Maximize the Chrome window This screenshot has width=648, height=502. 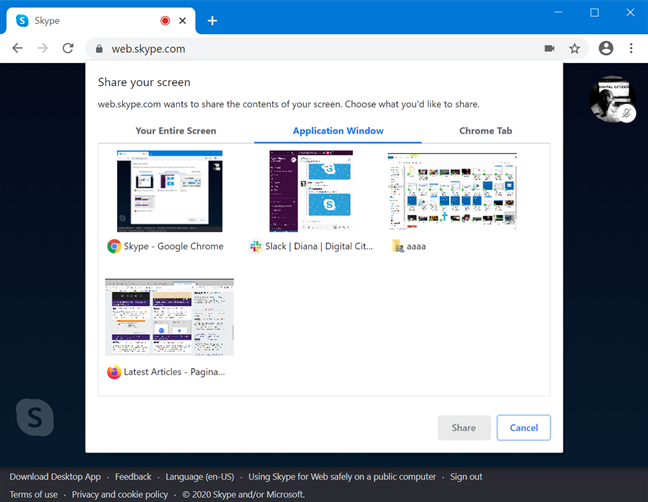pos(594,12)
